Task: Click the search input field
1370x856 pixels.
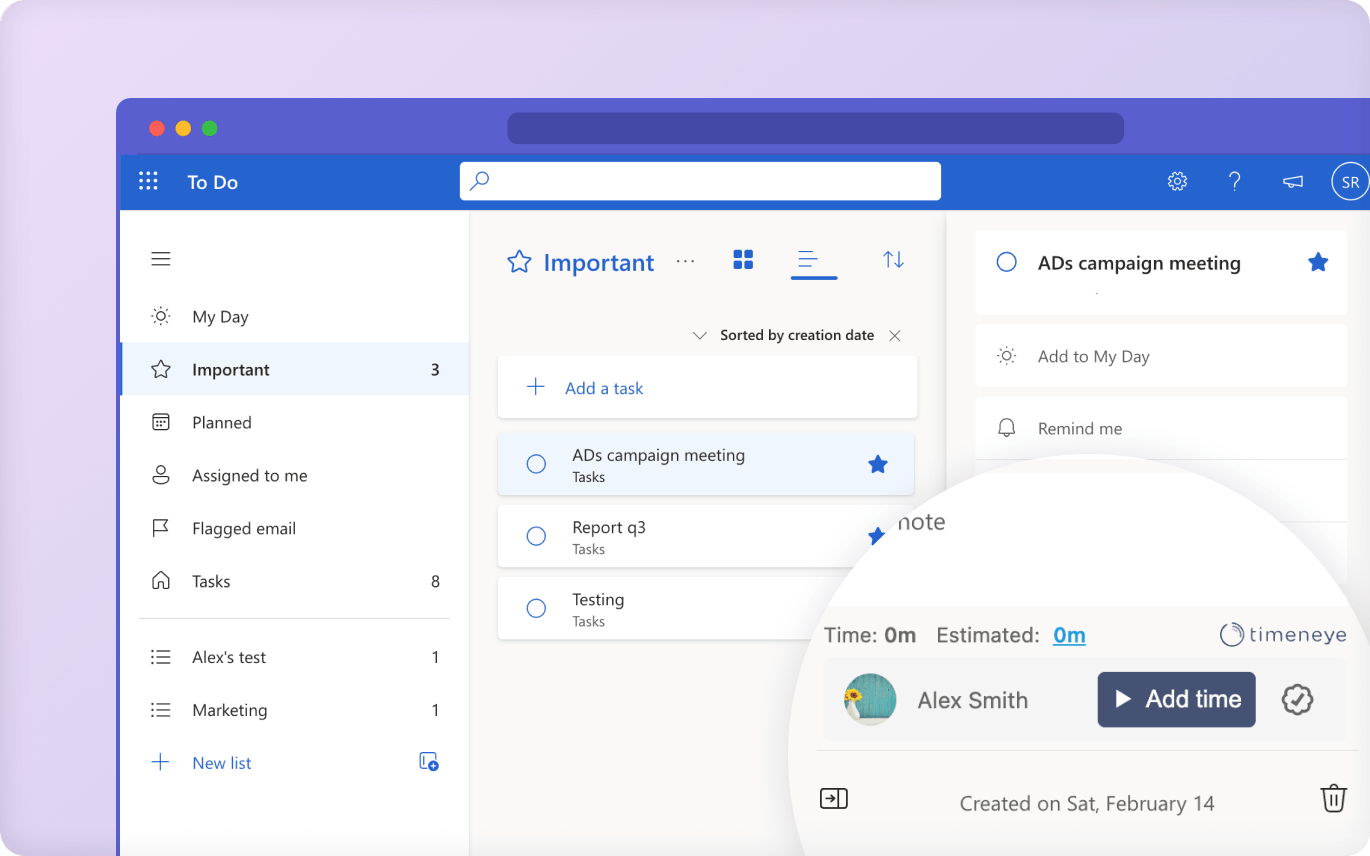Action: 700,181
